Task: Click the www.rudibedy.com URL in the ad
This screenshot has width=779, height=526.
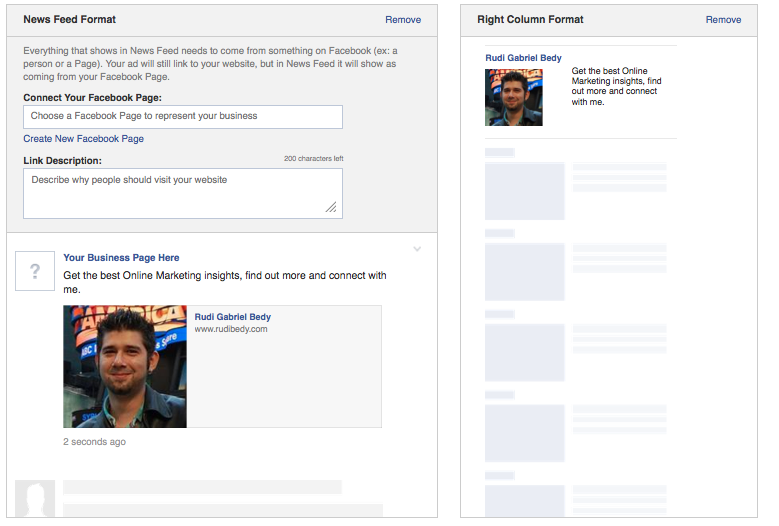Action: pyautogui.click(x=231, y=329)
